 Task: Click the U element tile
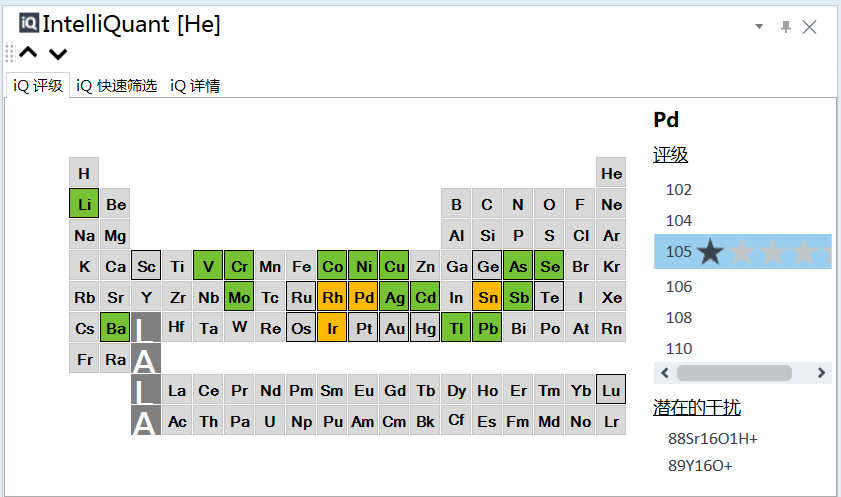270,421
